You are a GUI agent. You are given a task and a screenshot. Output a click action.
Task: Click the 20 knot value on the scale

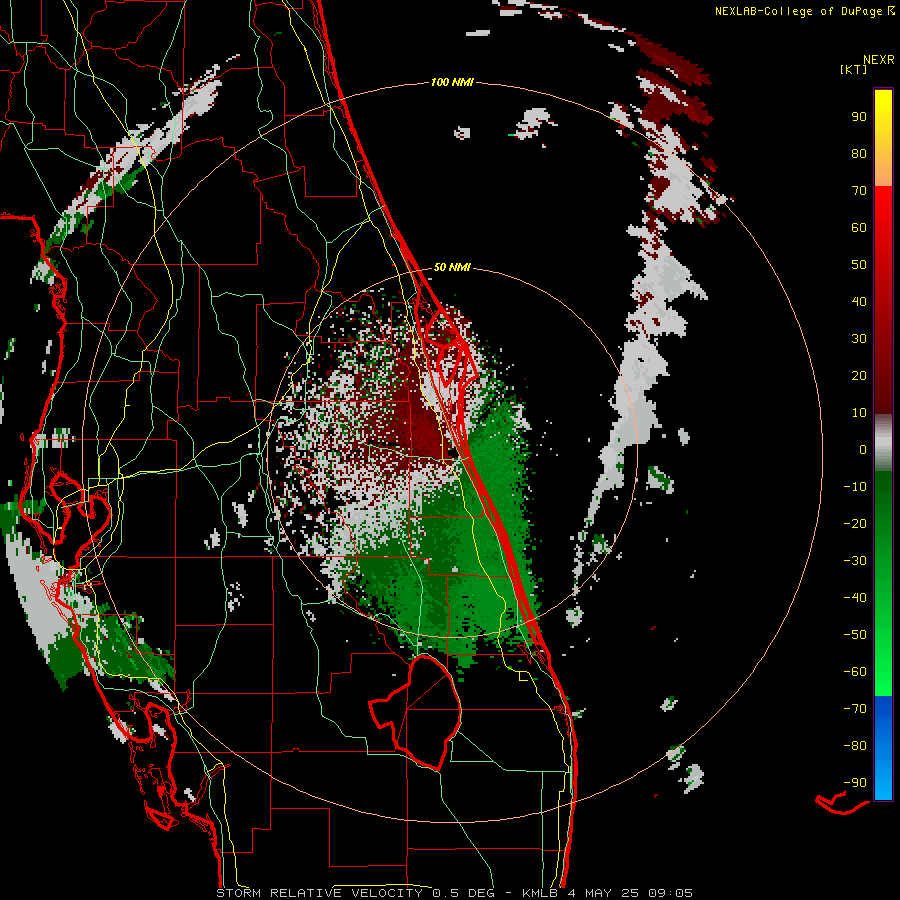859,376
